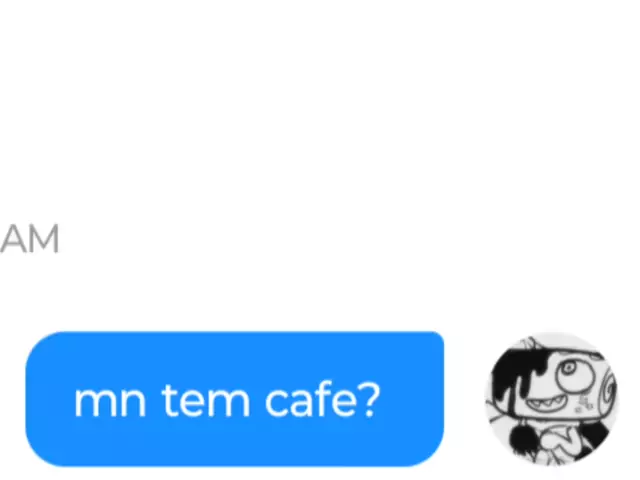Click the avatar beside the message bubble
640x480 pixels.
pos(553,399)
